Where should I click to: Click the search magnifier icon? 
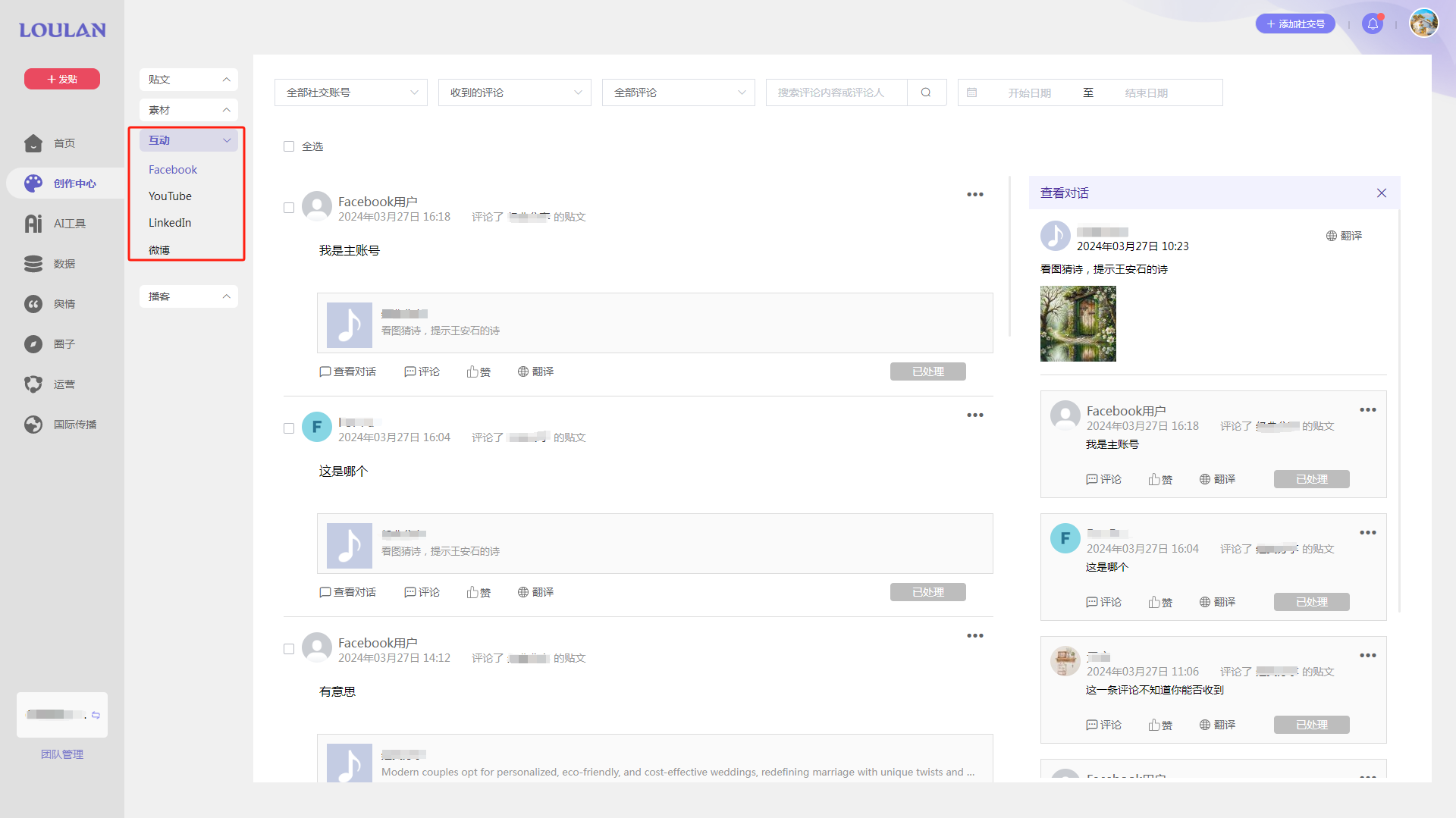pos(926,92)
